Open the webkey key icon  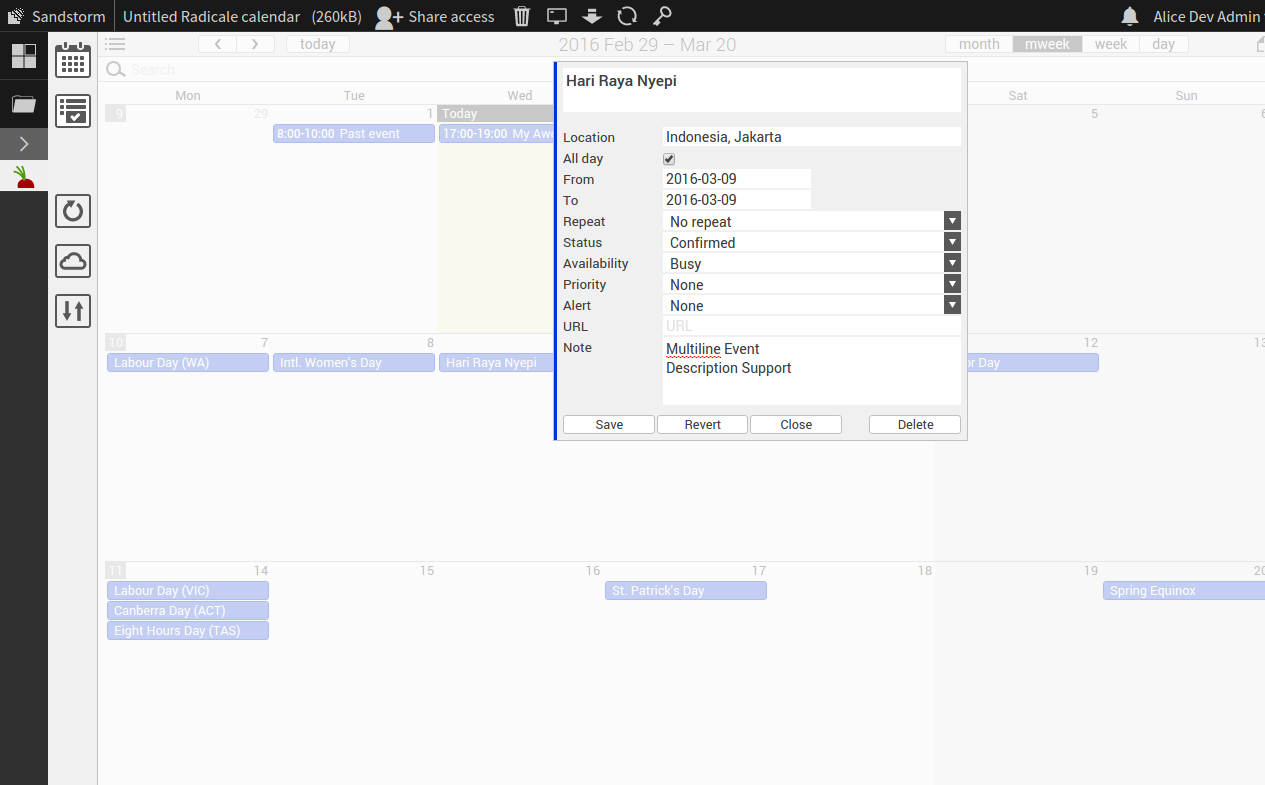(662, 16)
